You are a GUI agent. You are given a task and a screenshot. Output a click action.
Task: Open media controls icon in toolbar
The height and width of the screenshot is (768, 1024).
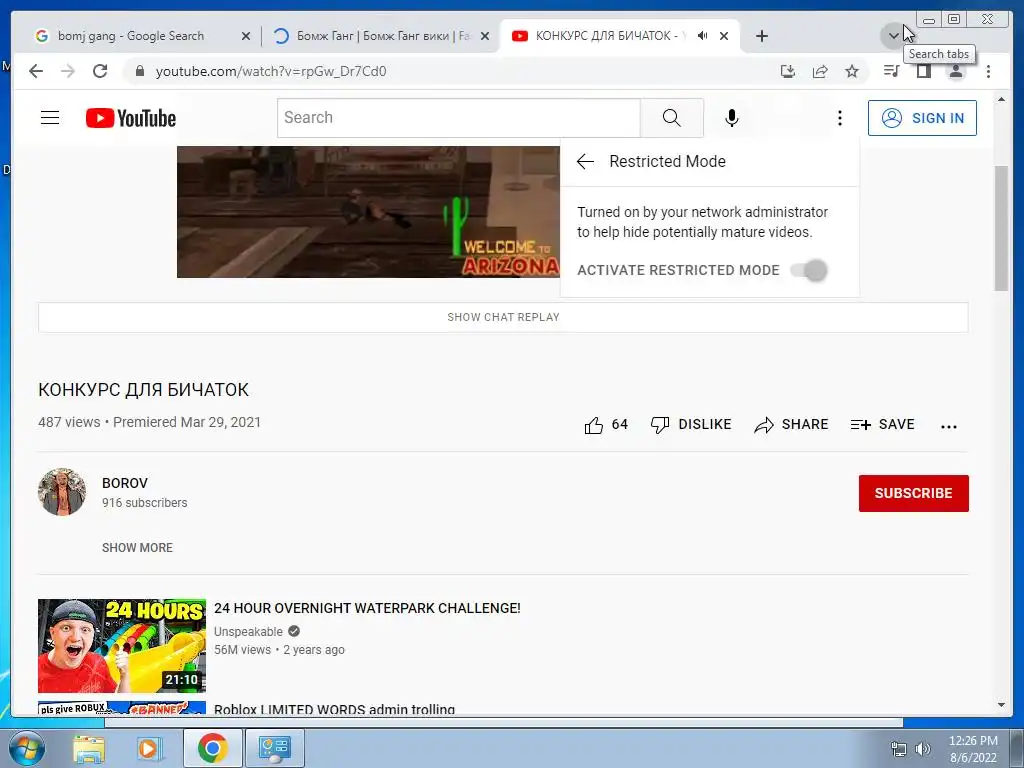(x=891, y=71)
